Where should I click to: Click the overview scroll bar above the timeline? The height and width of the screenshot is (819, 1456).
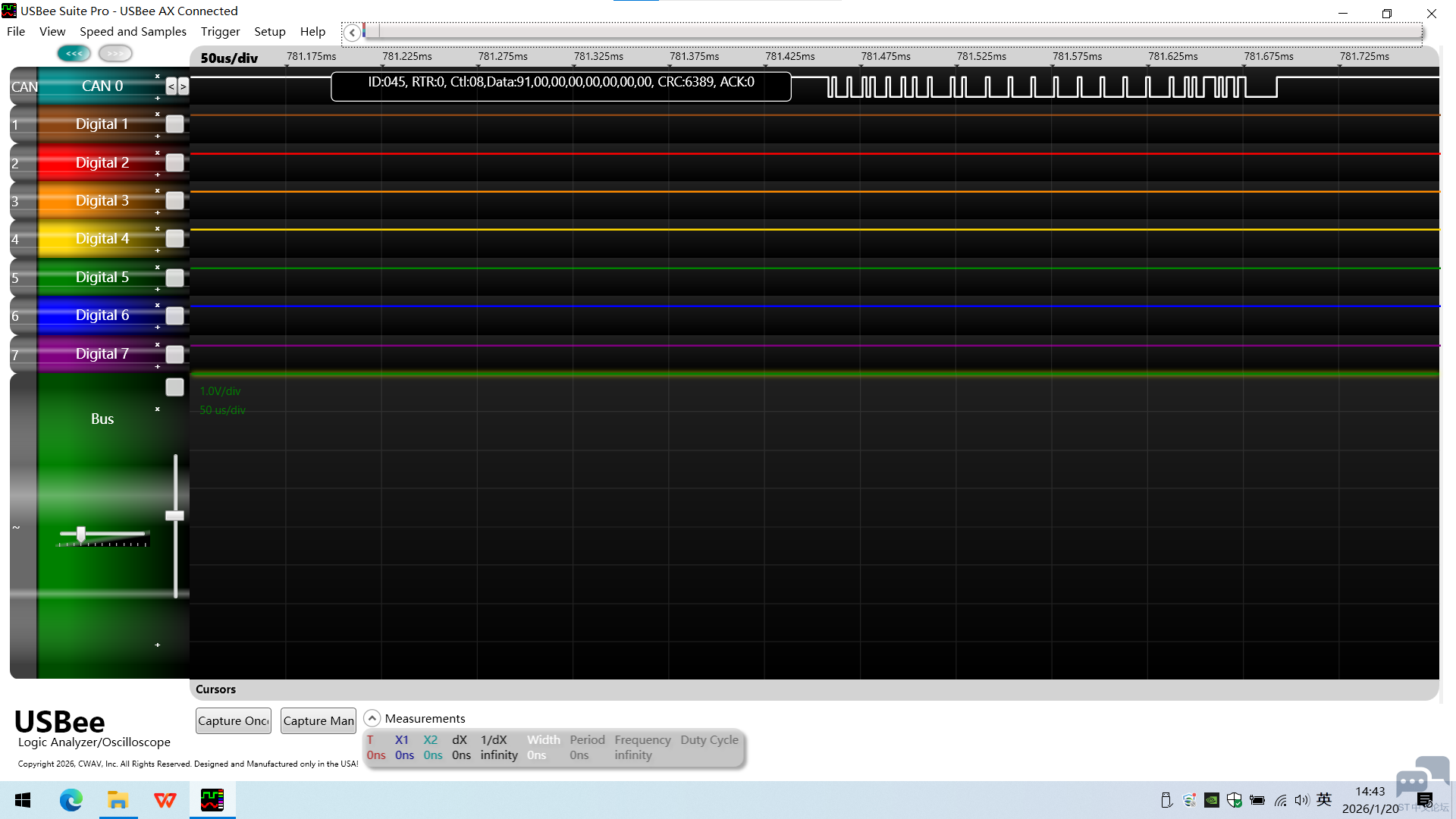(892, 32)
